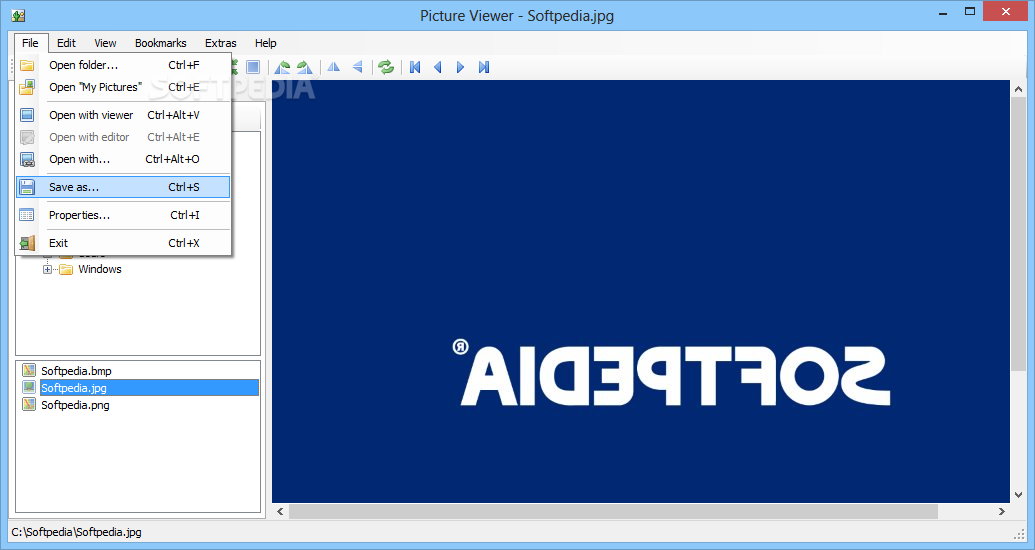Screen dimensions: 1035x550
Task: Click the floppy disk Save as icon
Action: coord(27,187)
